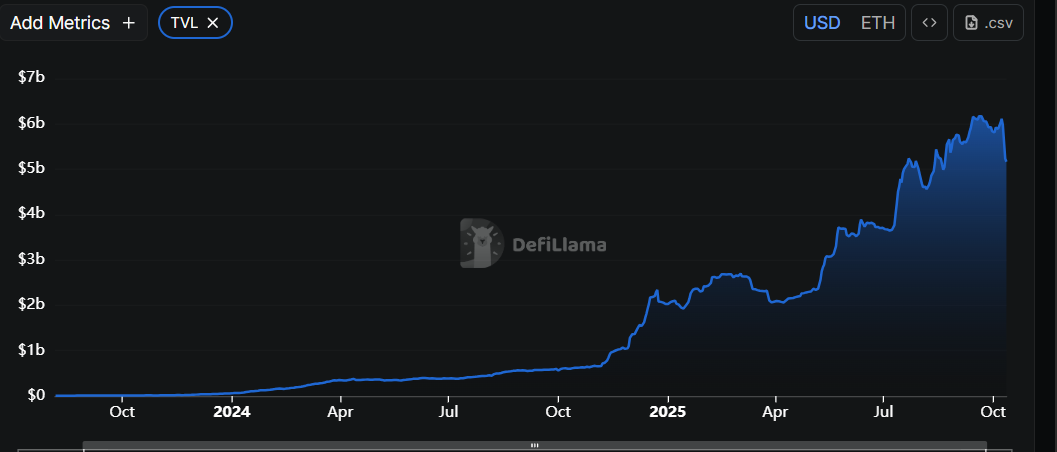Viewport: 1057px width, 452px height.
Task: Click the $4b y-axis label
Action: (32, 214)
